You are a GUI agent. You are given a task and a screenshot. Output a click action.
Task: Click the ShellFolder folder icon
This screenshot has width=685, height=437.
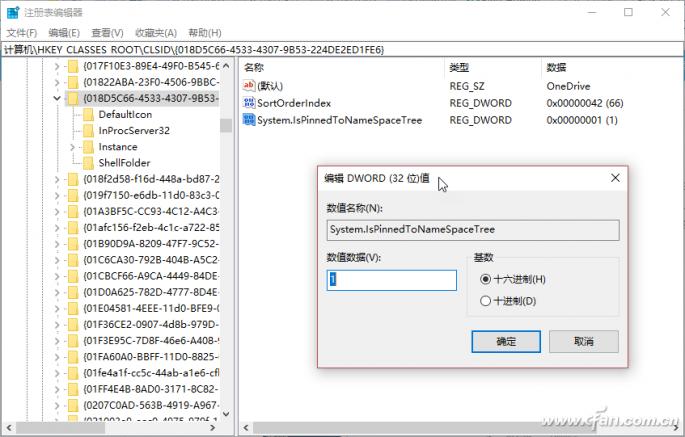pos(88,163)
